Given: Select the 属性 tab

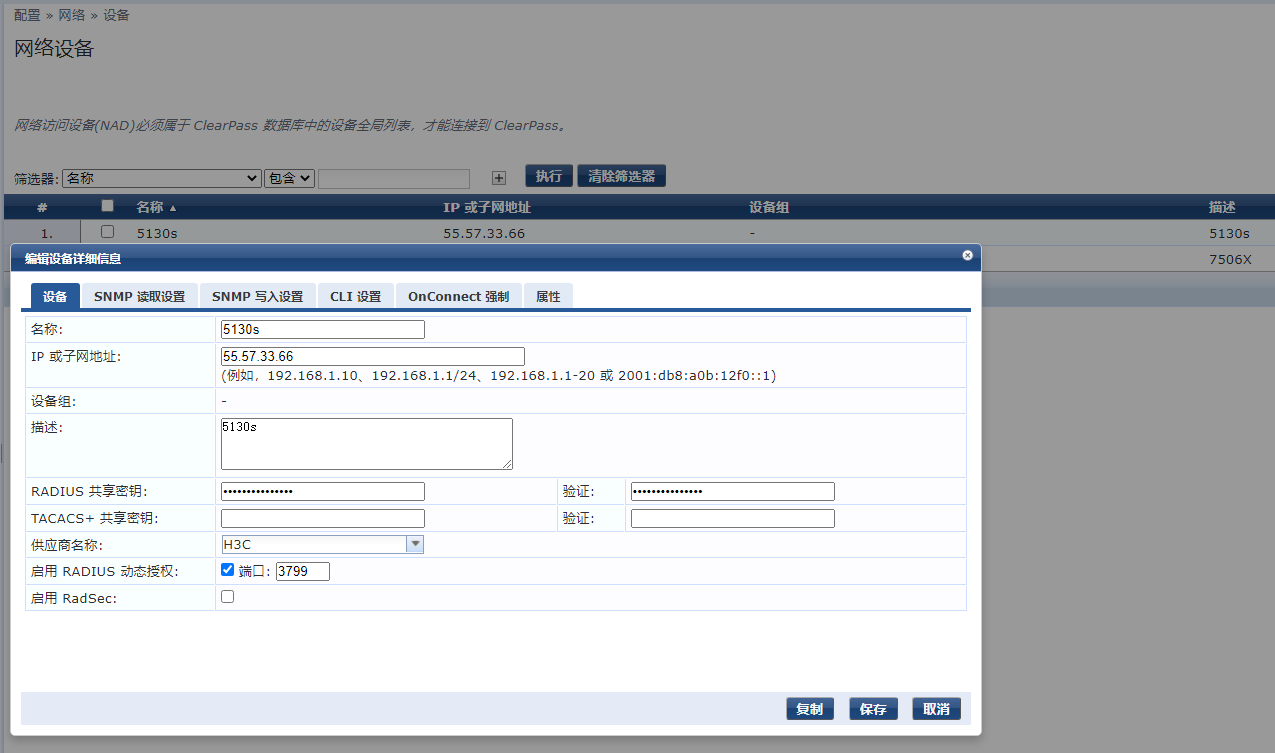Looking at the screenshot, I should click(x=548, y=296).
